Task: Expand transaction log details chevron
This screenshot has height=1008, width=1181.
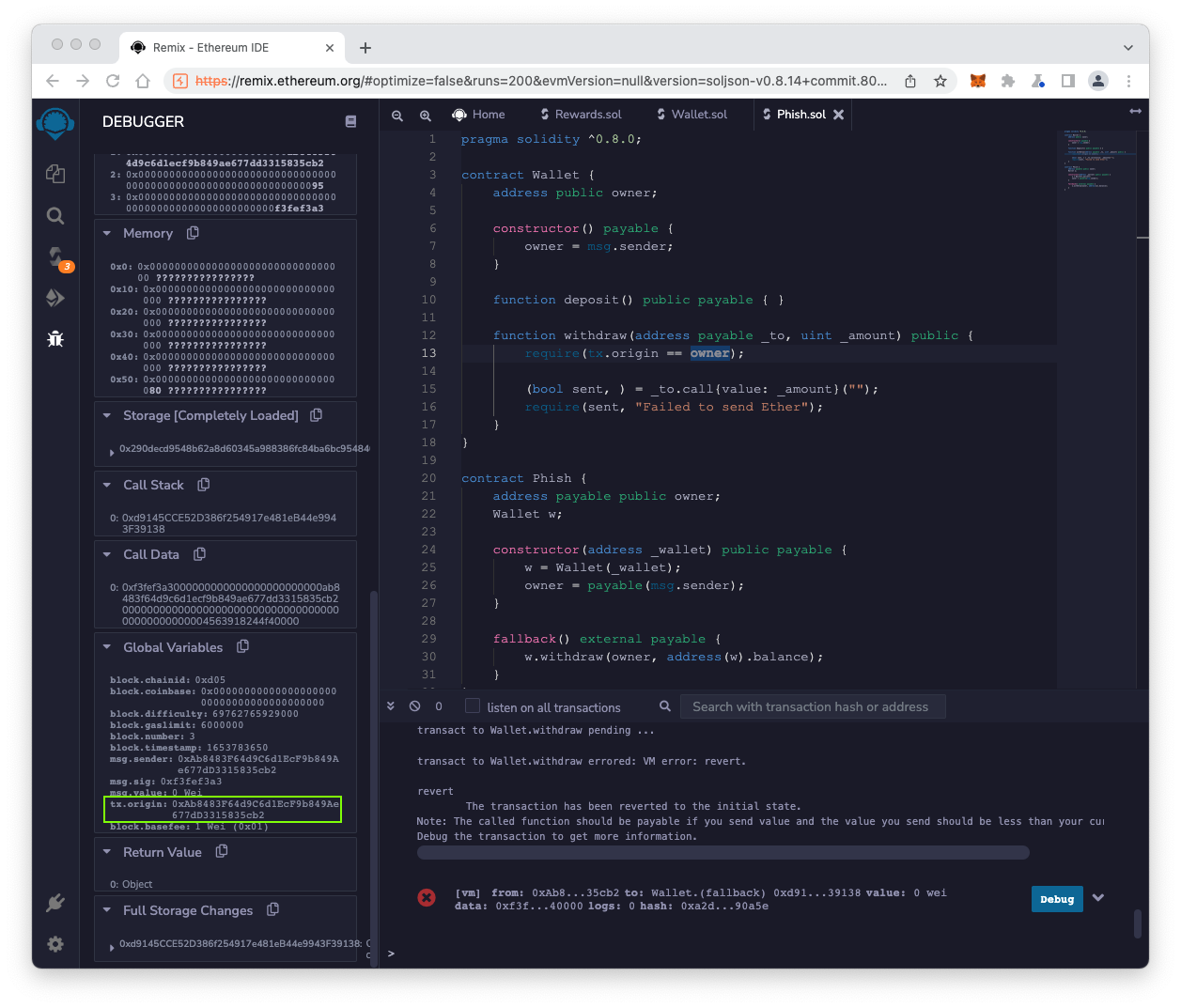Action: [x=1098, y=898]
